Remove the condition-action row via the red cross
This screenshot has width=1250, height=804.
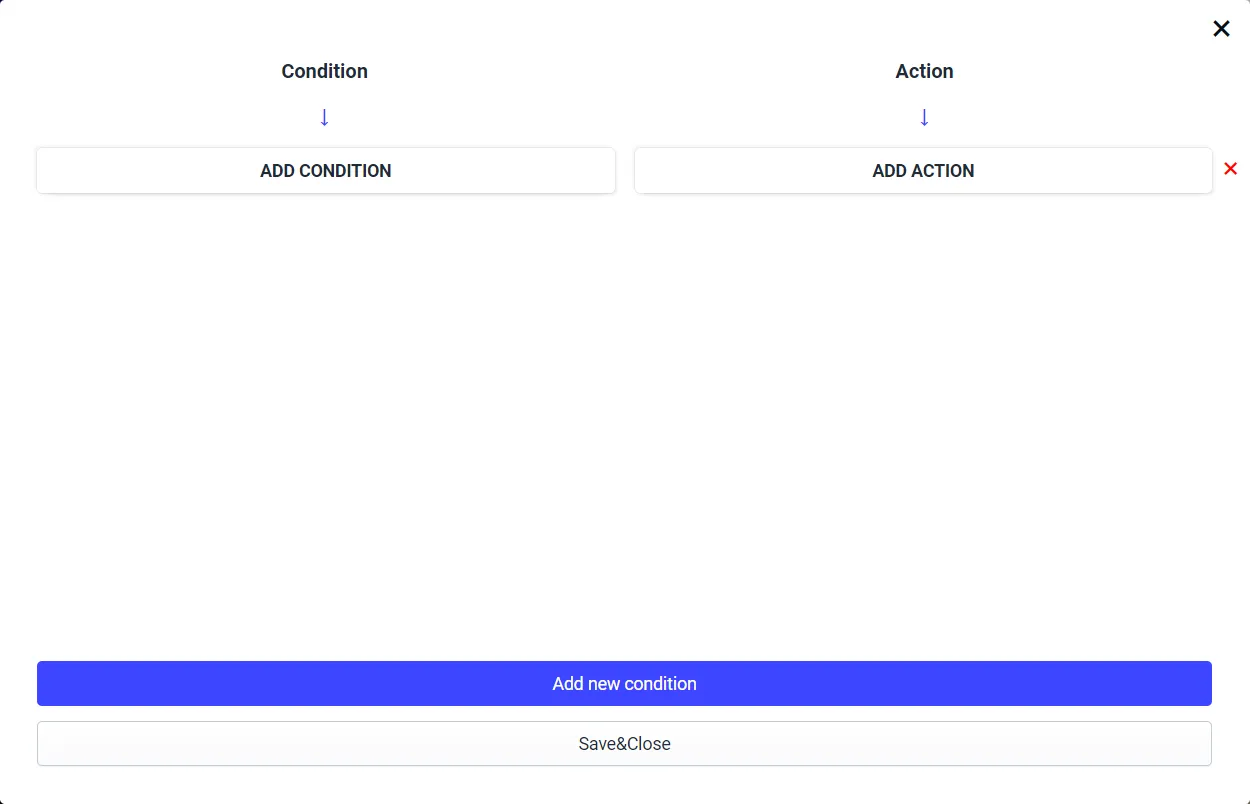click(1231, 169)
